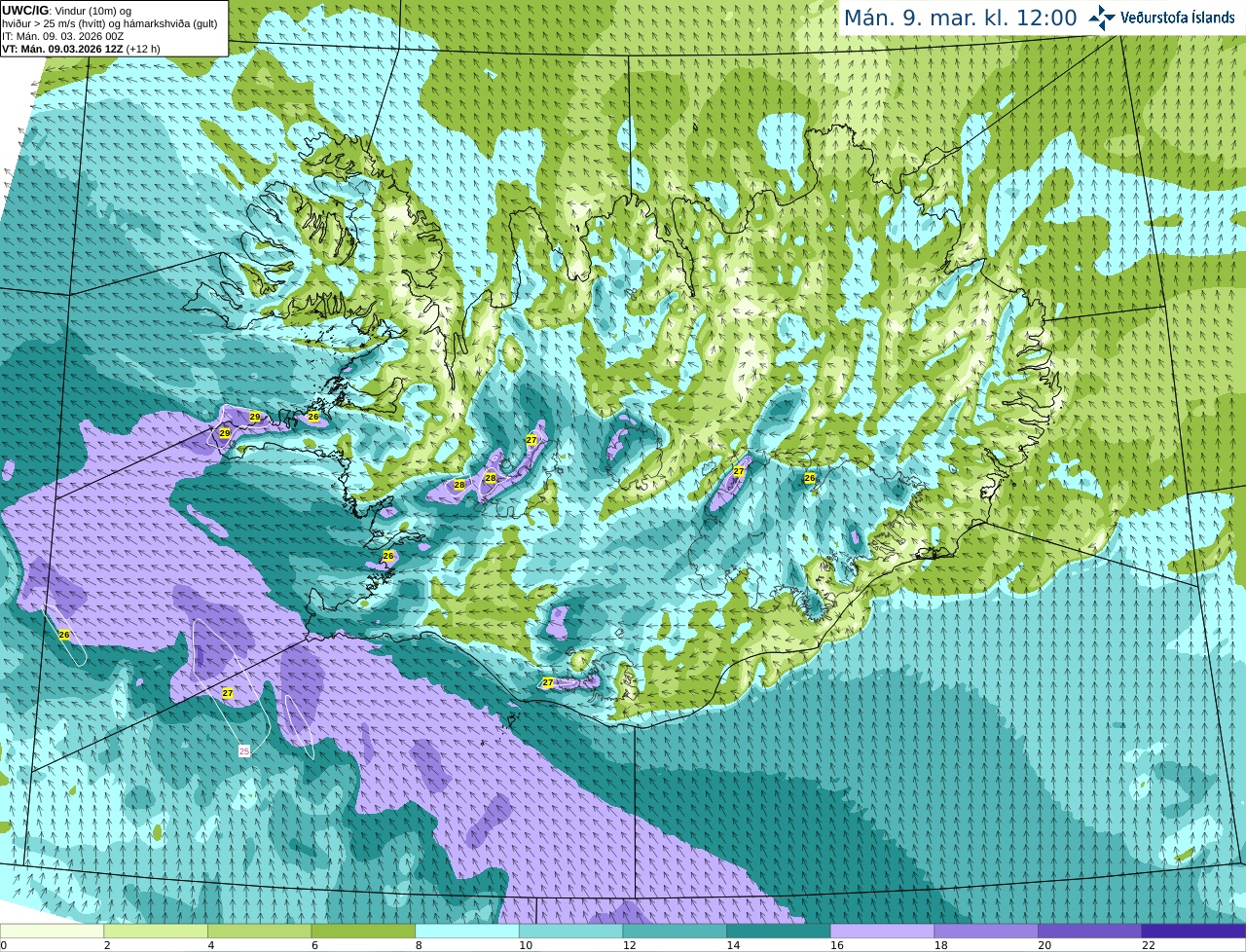The image size is (1246, 952).
Task: Pick the 4–6 m/s green legend swatch
Action: (259, 931)
